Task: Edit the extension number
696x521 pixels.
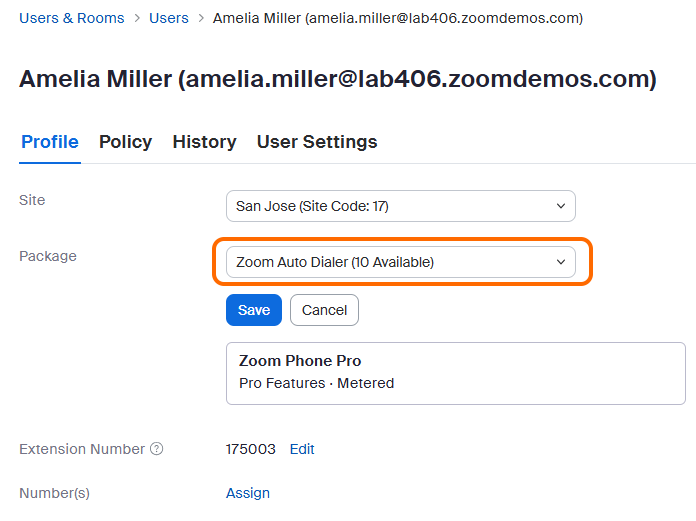Action: tap(302, 449)
